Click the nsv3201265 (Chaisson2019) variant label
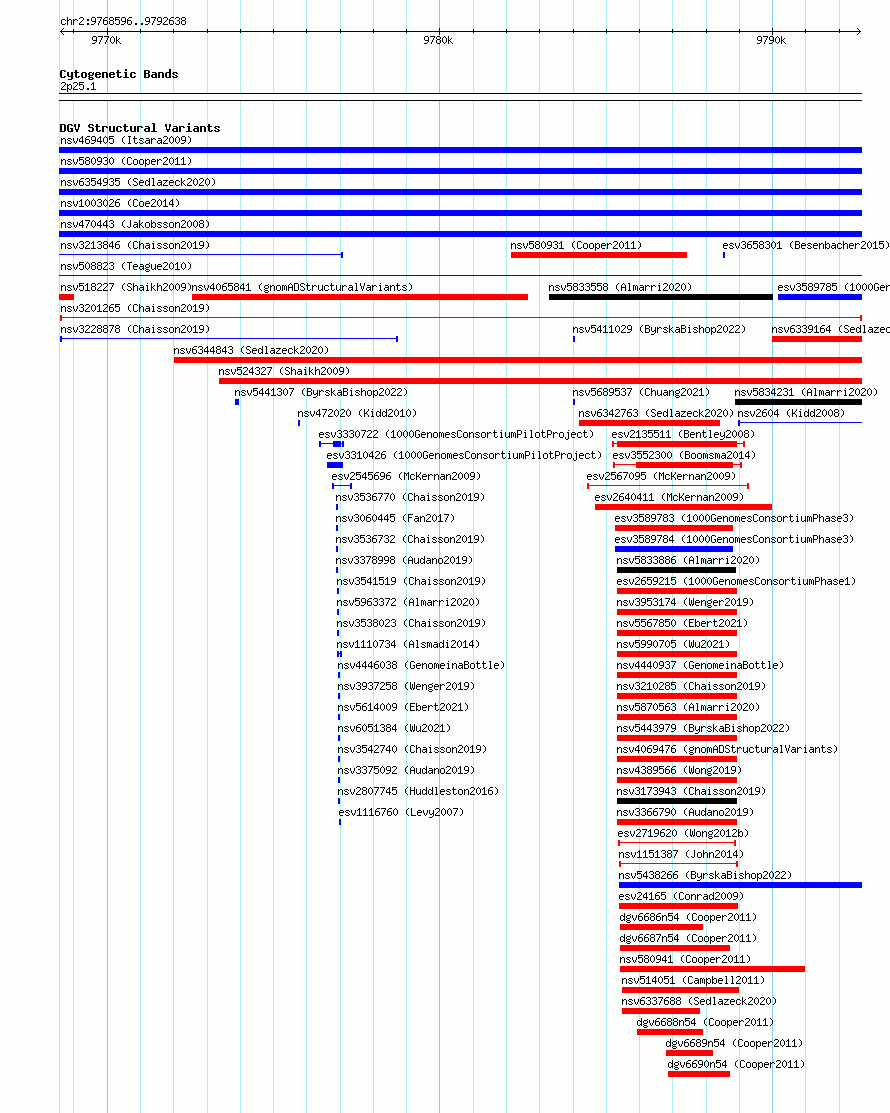Viewport: 890px width, 1113px height. point(135,309)
